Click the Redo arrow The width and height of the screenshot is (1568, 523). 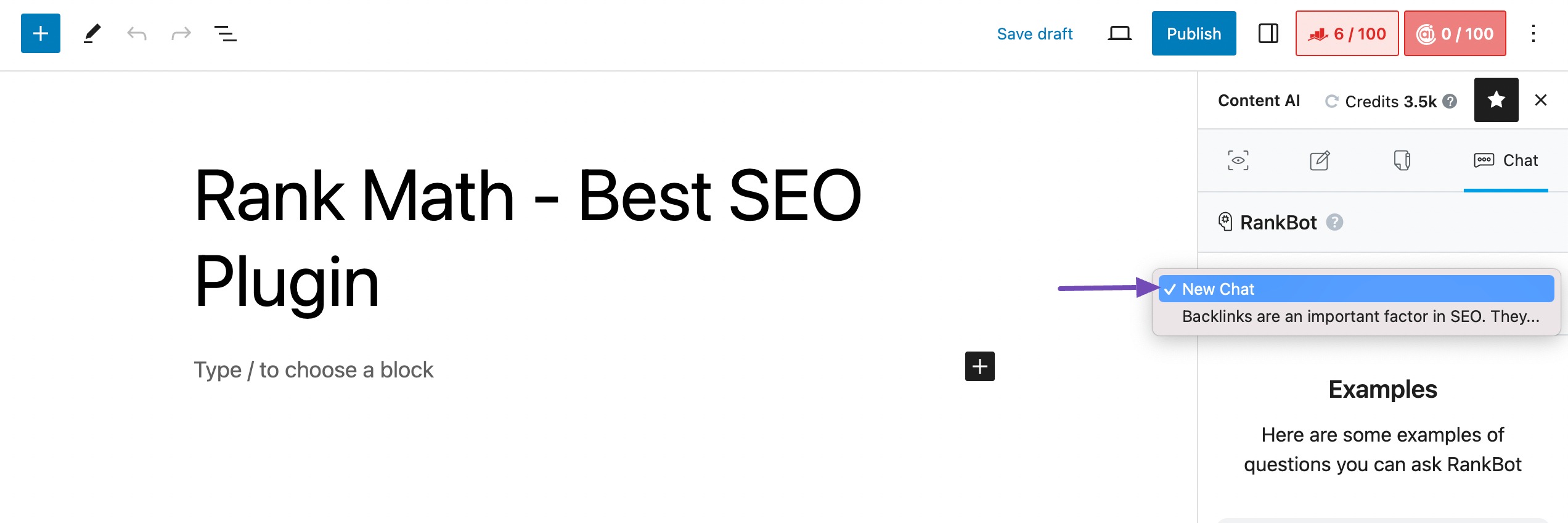coord(181,33)
